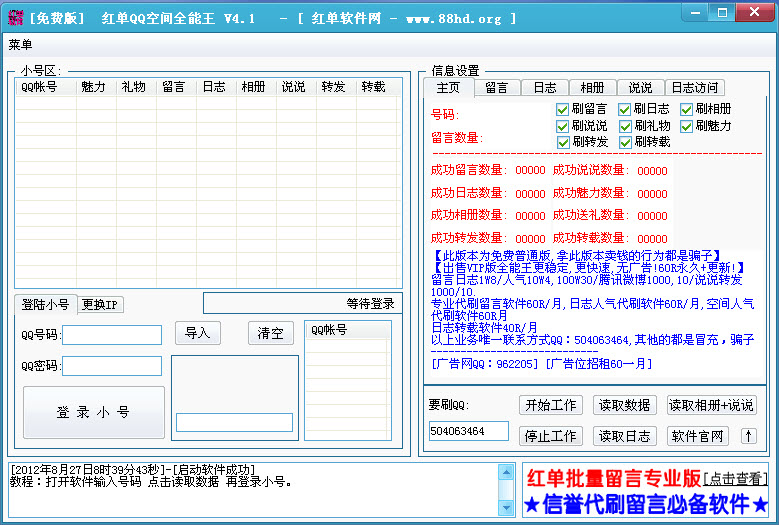Disable the 刷转发 checkbox
This screenshot has height=525, width=779.
pos(563,143)
